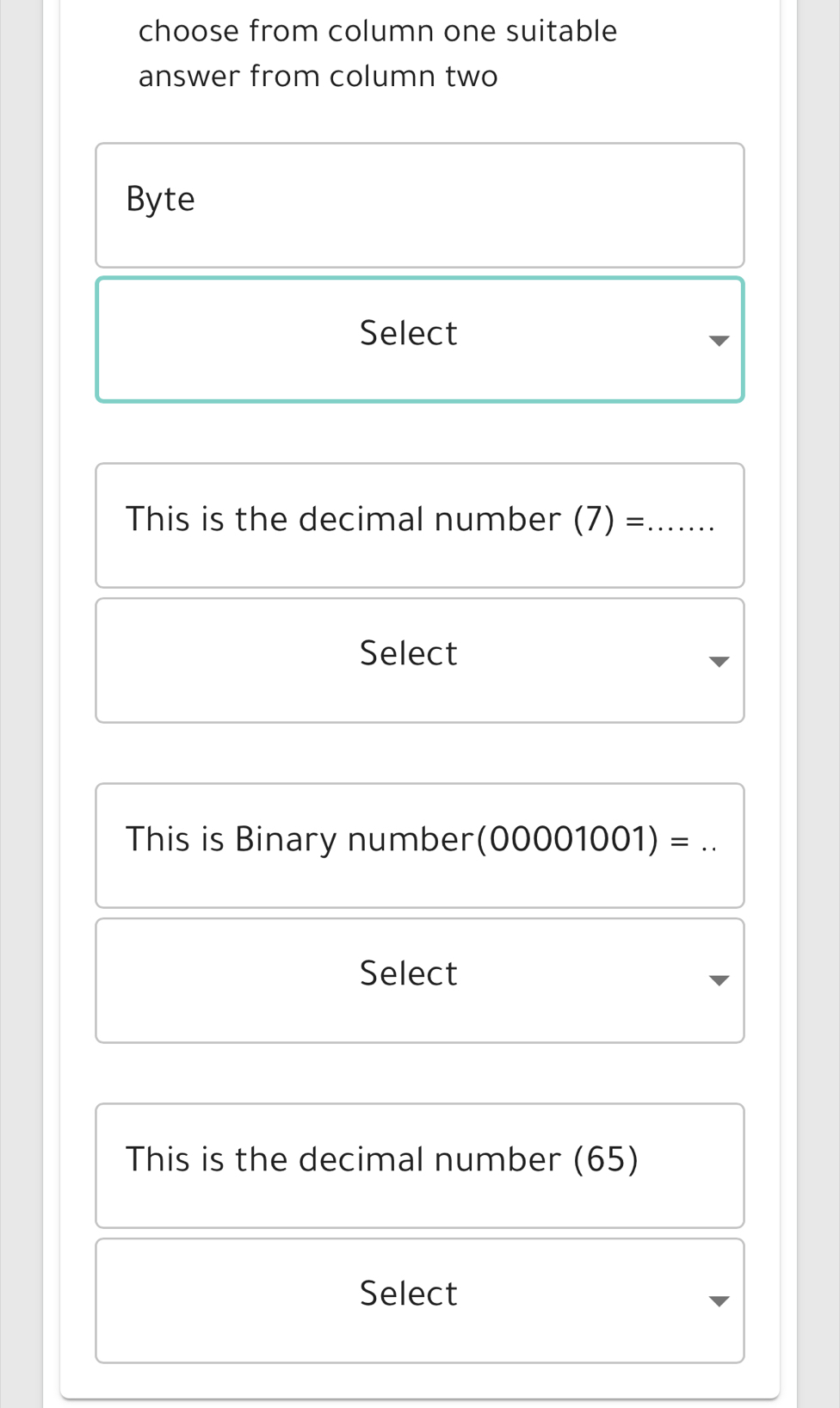Click the 'Binary number(00001001)' question box
The width and height of the screenshot is (840, 1408).
(419, 845)
